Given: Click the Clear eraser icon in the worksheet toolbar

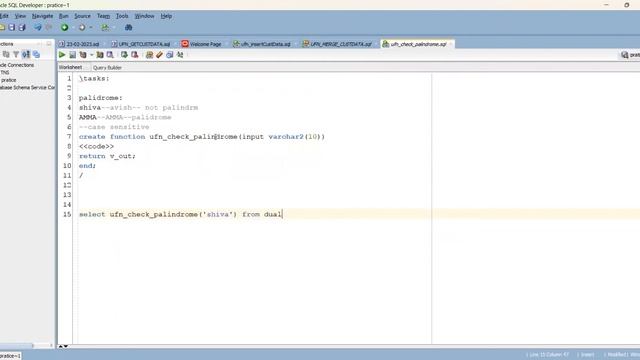Looking at the screenshot, I should (160, 55).
